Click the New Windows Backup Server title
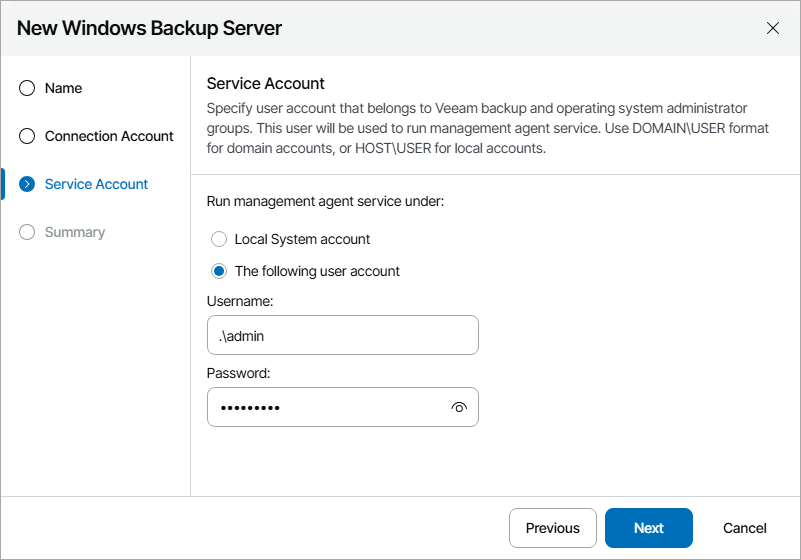The image size is (801, 560). coord(150,28)
